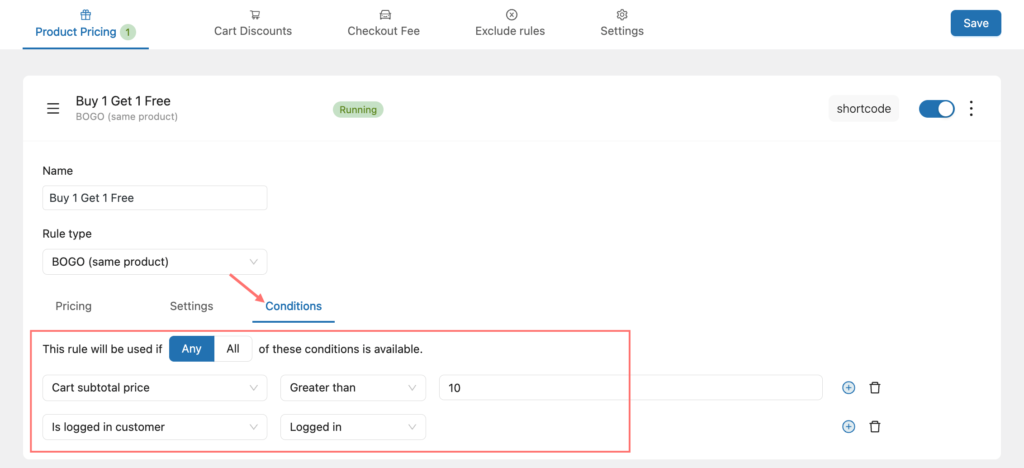This screenshot has width=1024, height=468.
Task: Click the Save button
Action: click(x=976, y=23)
